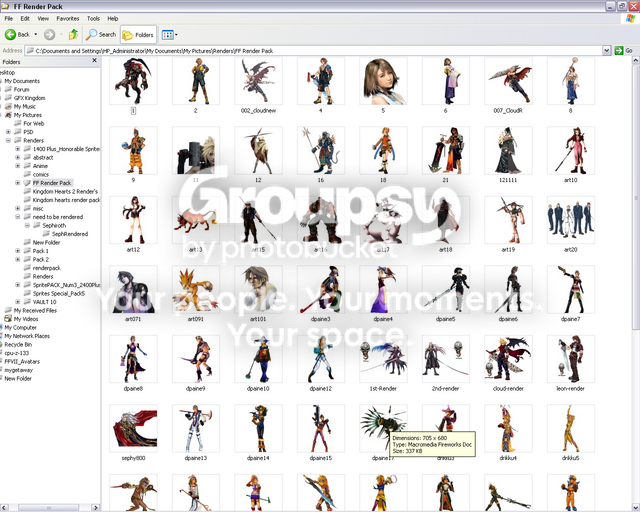Select thumbnail named art10
This screenshot has height=512, width=640.
pyautogui.click(x=571, y=150)
